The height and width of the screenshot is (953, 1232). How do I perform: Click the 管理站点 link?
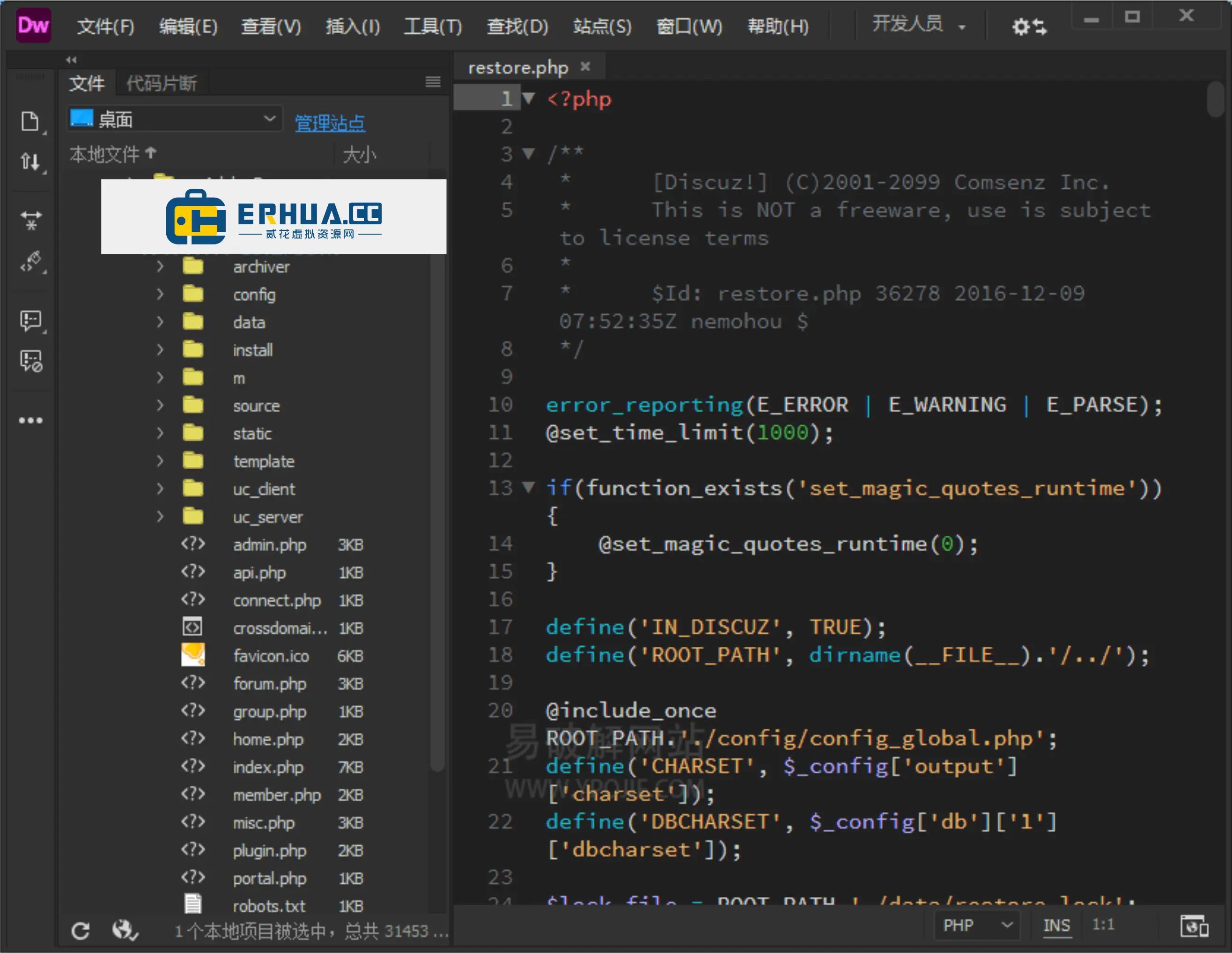330,122
